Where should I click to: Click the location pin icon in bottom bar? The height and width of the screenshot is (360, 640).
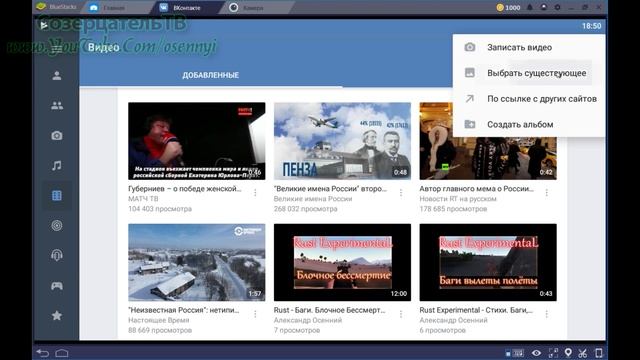click(x=568, y=353)
